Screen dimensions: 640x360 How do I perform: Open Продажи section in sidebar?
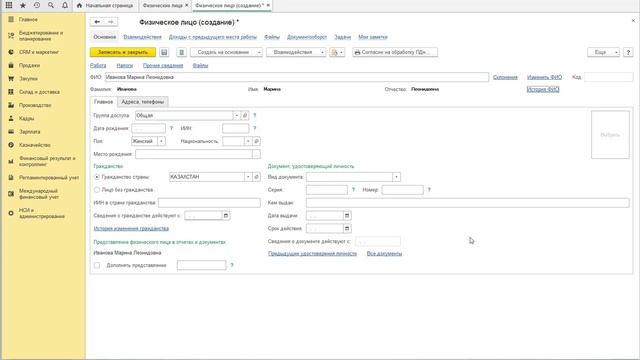point(29,65)
